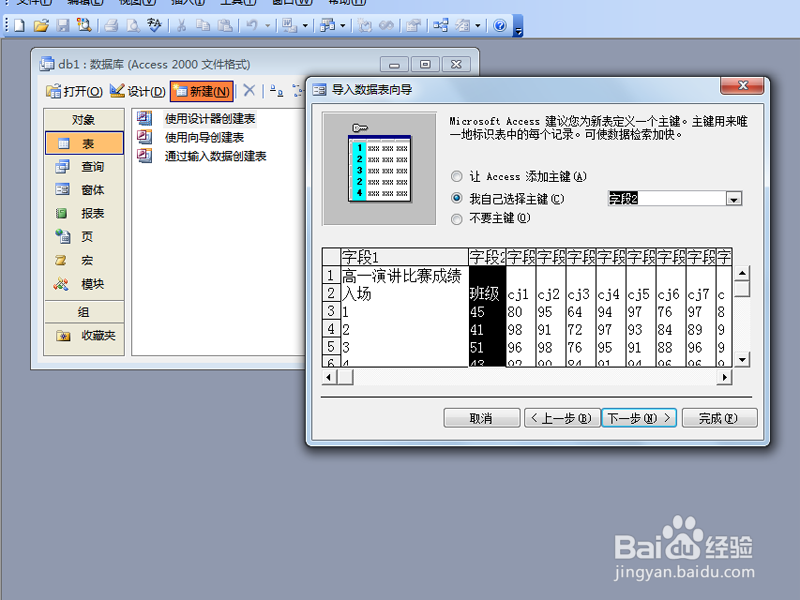Image resolution: width=800 pixels, height=600 pixels.
Task: Click the preview horizontal scroll left arrow
Action: point(329,378)
